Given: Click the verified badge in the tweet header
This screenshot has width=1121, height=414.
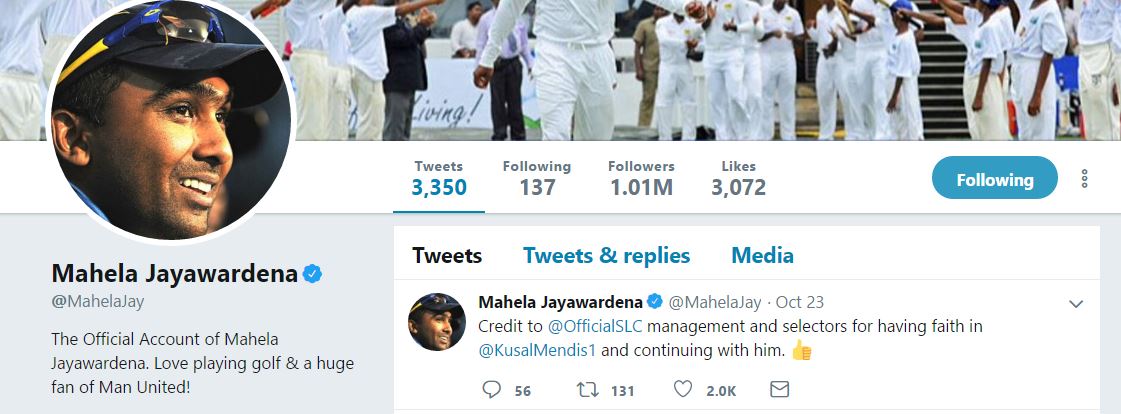Looking at the screenshot, I should 656,302.
